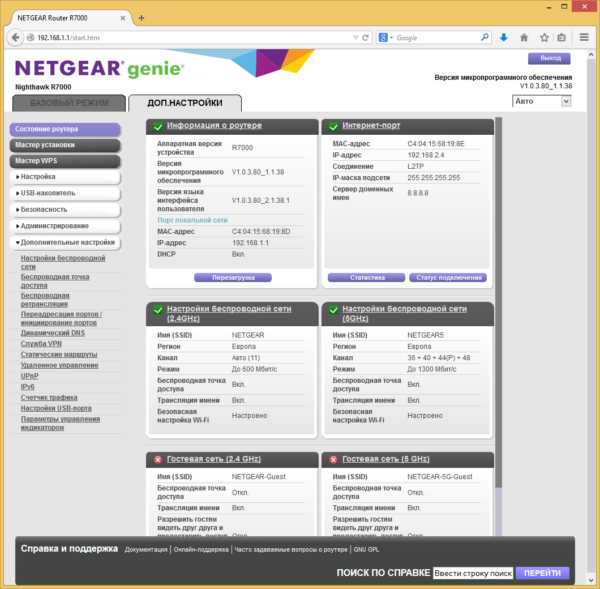
Task: Expand the USB-накопитель sidebar section
Action: tap(65, 193)
